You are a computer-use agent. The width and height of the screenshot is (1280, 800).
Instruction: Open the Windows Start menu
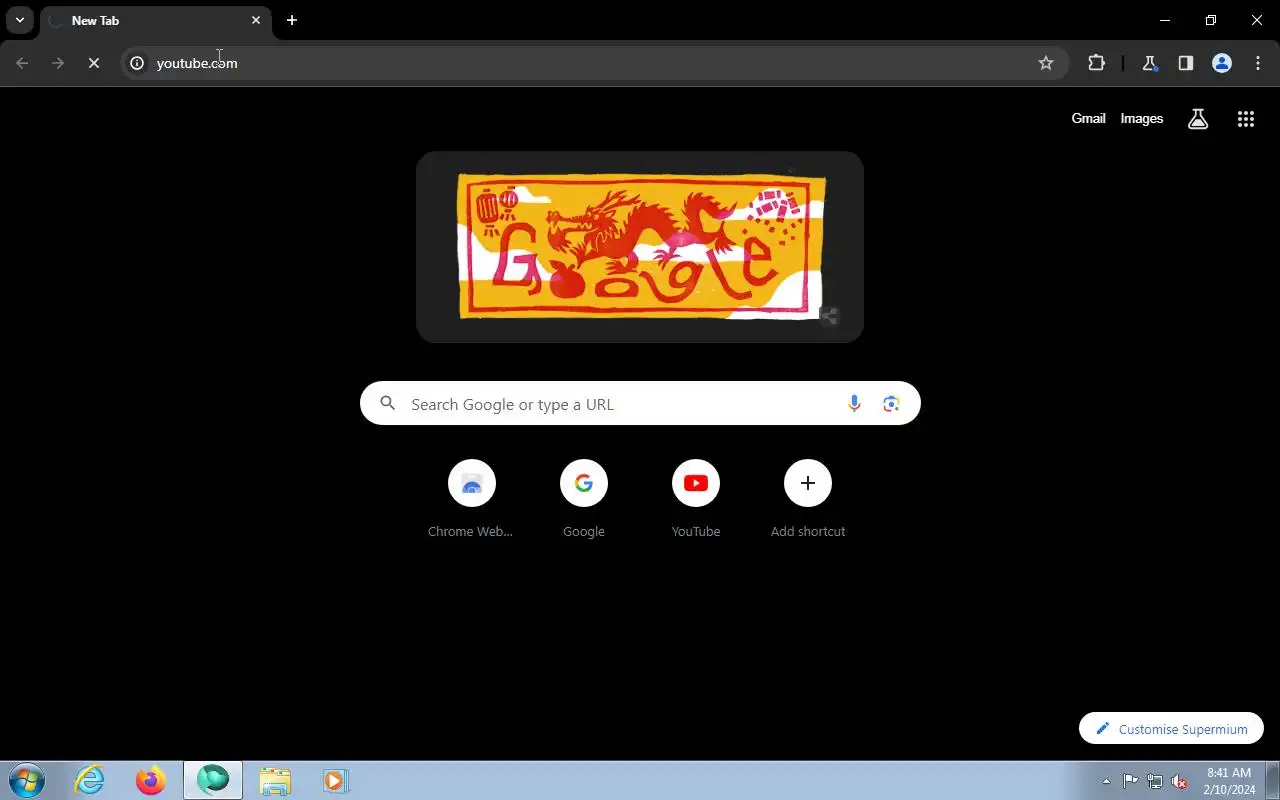27,780
